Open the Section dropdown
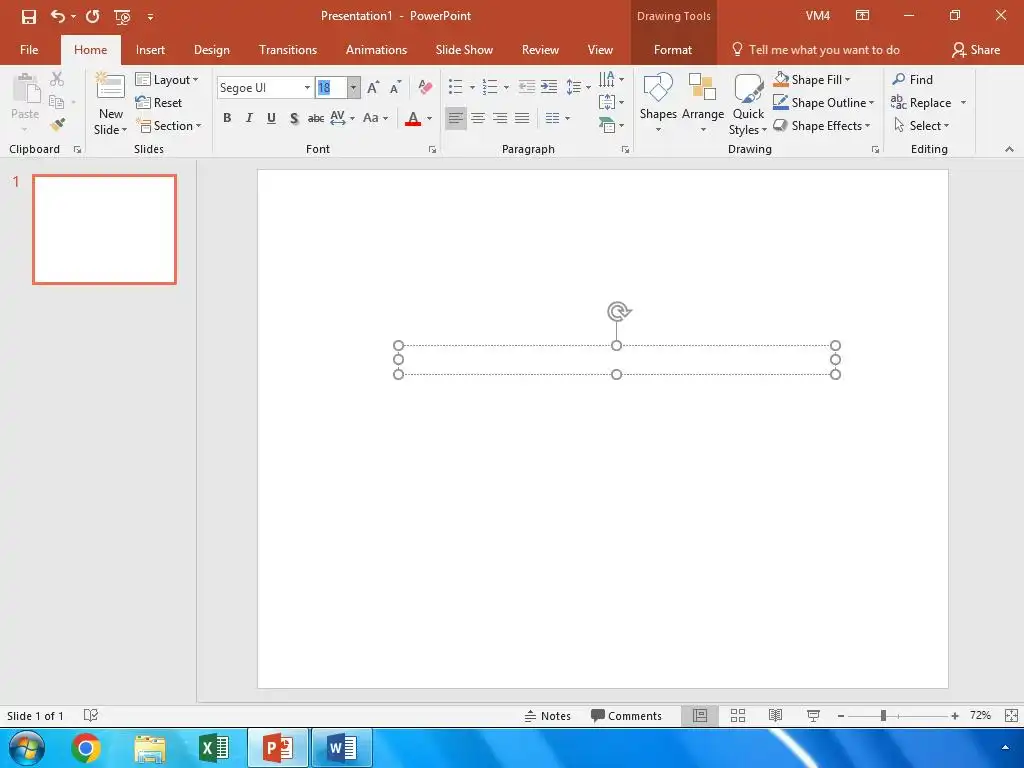Image resolution: width=1024 pixels, height=768 pixels. pos(168,125)
